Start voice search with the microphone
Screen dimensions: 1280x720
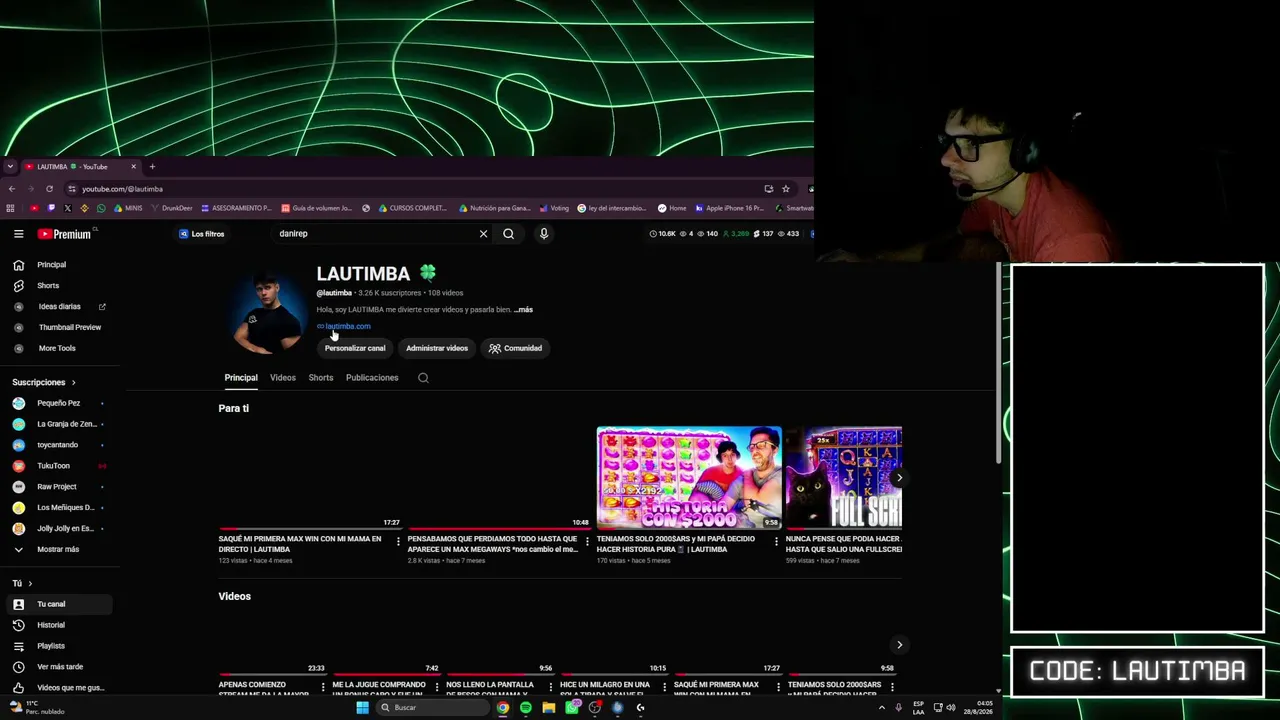tap(544, 234)
